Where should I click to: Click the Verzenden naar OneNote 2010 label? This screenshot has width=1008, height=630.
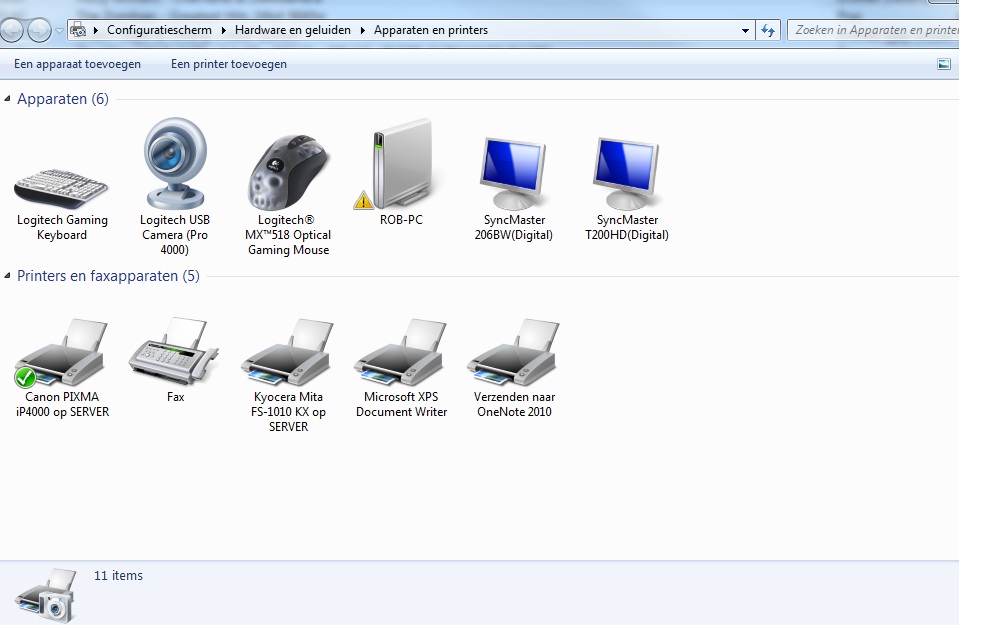point(514,404)
